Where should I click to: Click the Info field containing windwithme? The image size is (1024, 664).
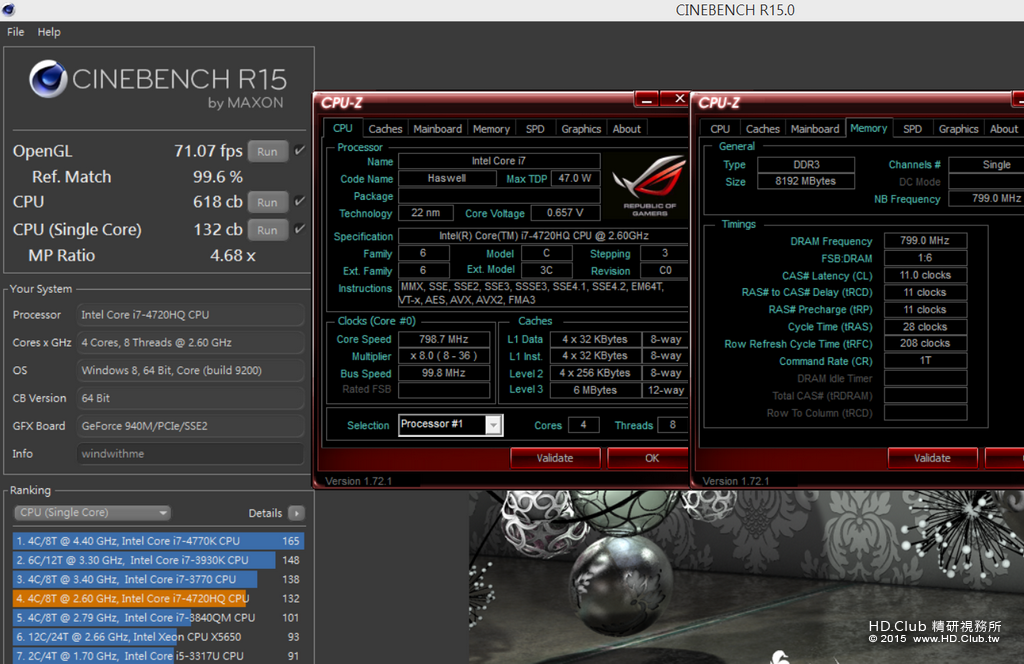tap(190, 454)
